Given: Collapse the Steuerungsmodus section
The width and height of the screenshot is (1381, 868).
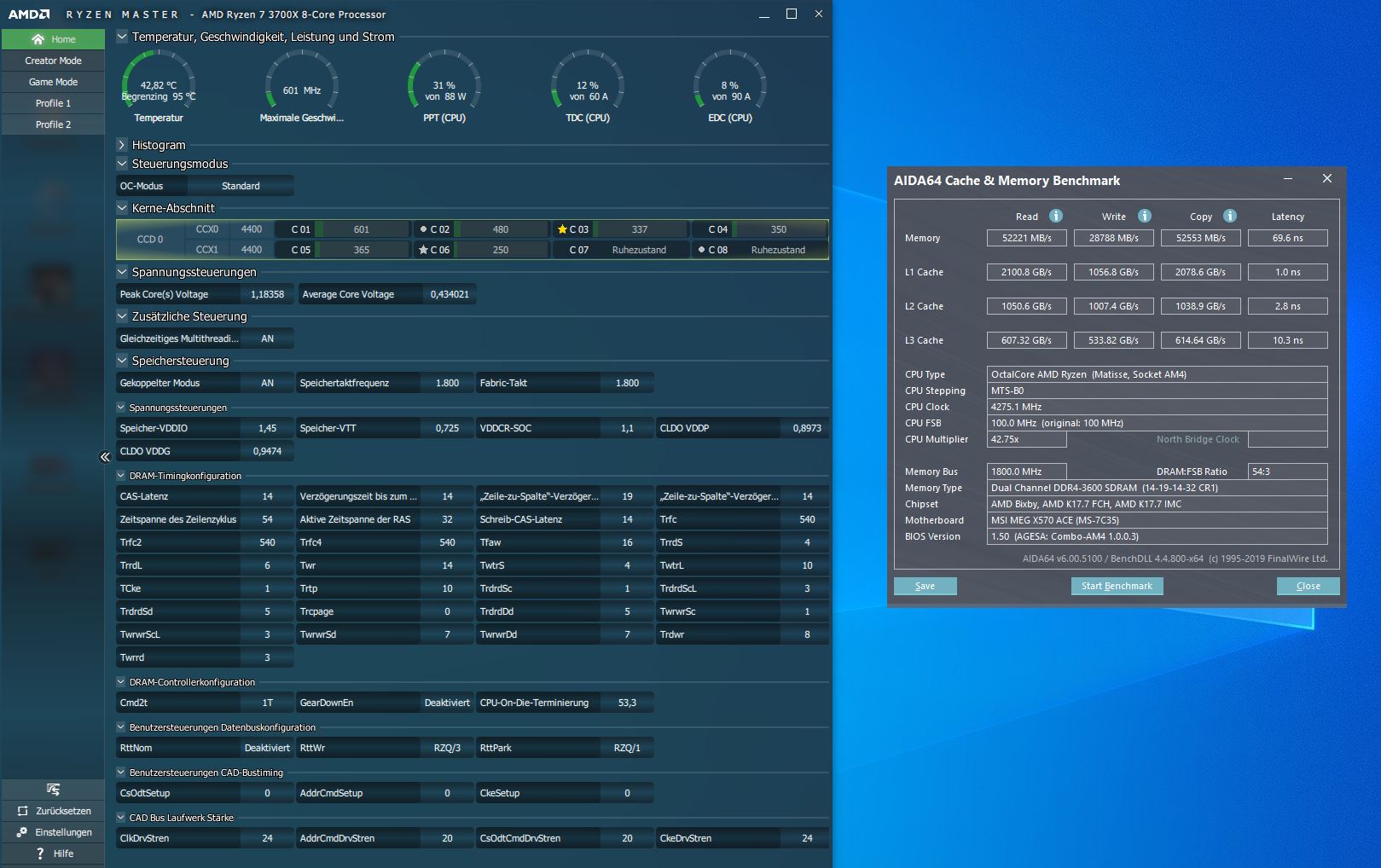Looking at the screenshot, I should click(x=122, y=164).
